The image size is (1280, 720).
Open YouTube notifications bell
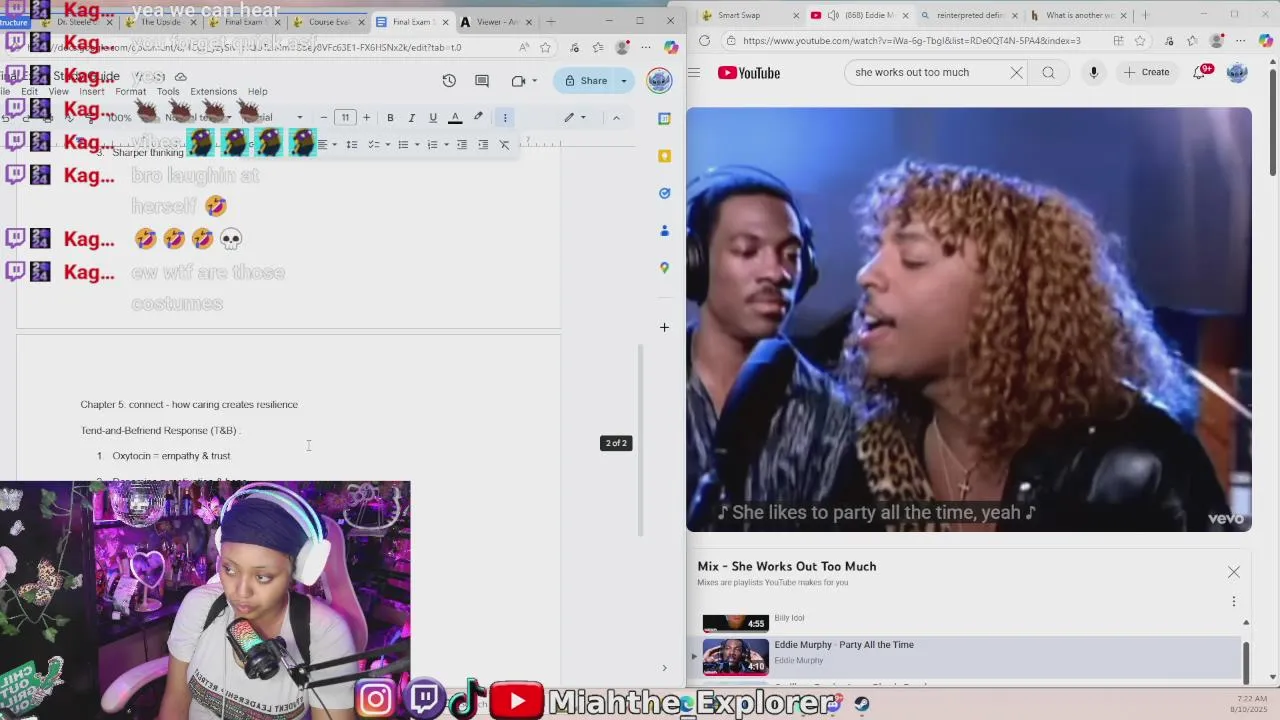(1200, 72)
